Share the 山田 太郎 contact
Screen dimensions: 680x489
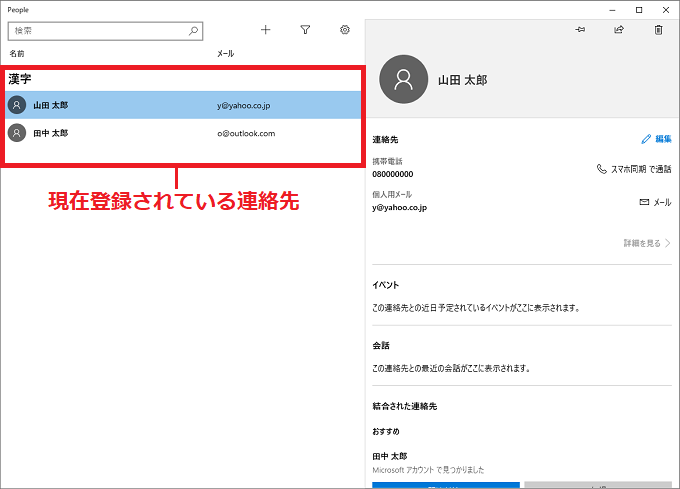click(x=619, y=29)
